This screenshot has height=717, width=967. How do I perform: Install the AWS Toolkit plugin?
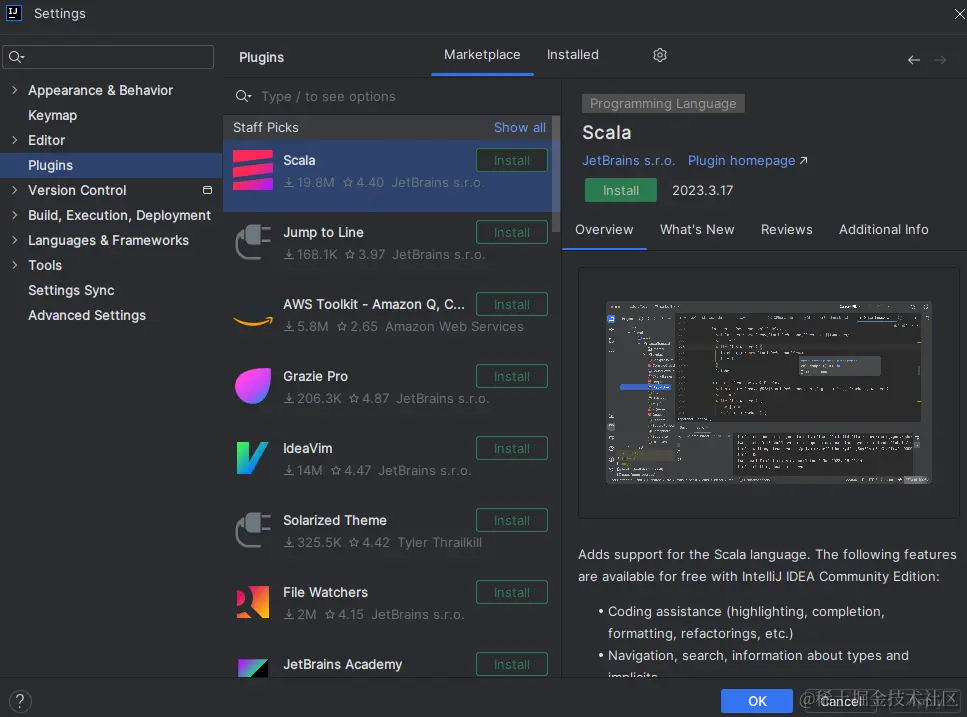click(511, 305)
